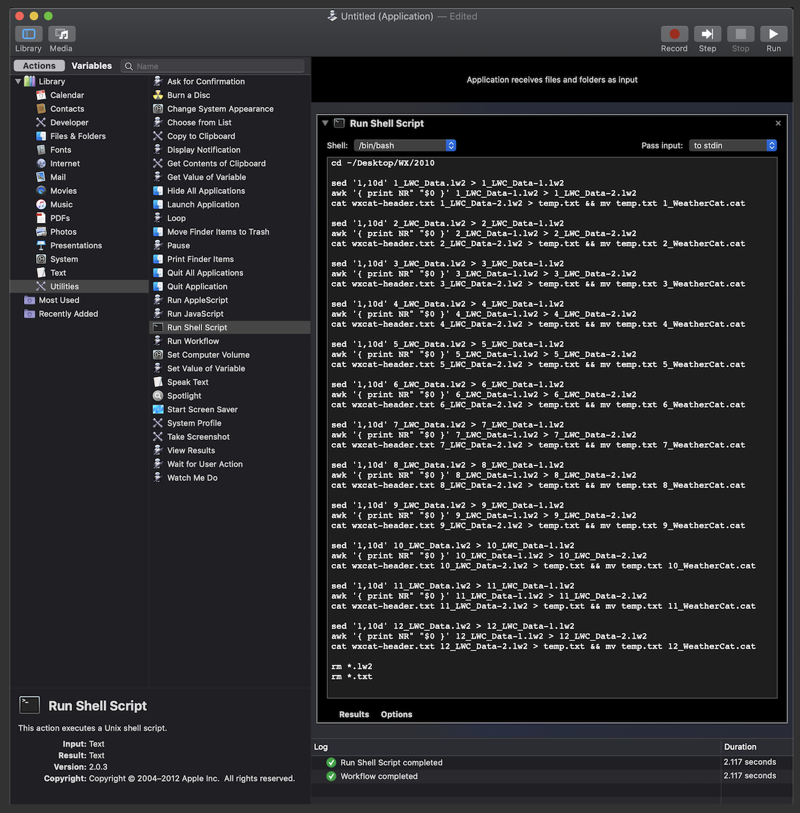
Task: Select the Photos category
Action: pyautogui.click(x=63, y=232)
